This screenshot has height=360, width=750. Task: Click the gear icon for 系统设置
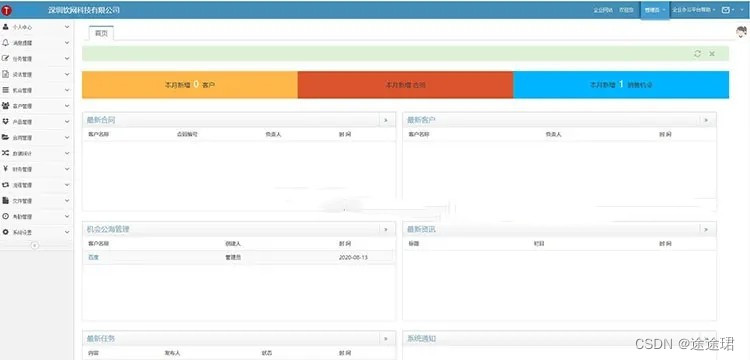[5, 232]
